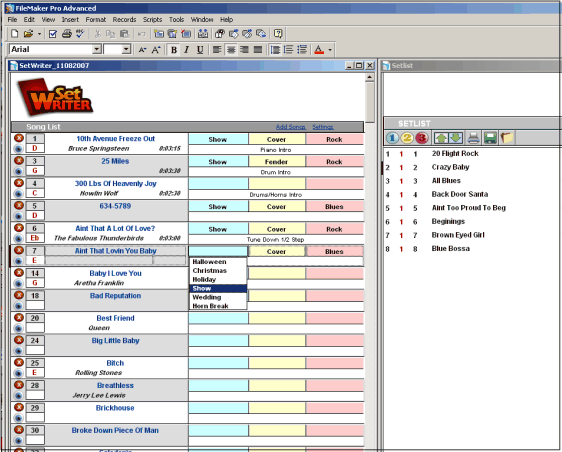Select set 3 red circle in Setlist
Viewport: 562px width, 452px height.
pyautogui.click(x=422, y=138)
